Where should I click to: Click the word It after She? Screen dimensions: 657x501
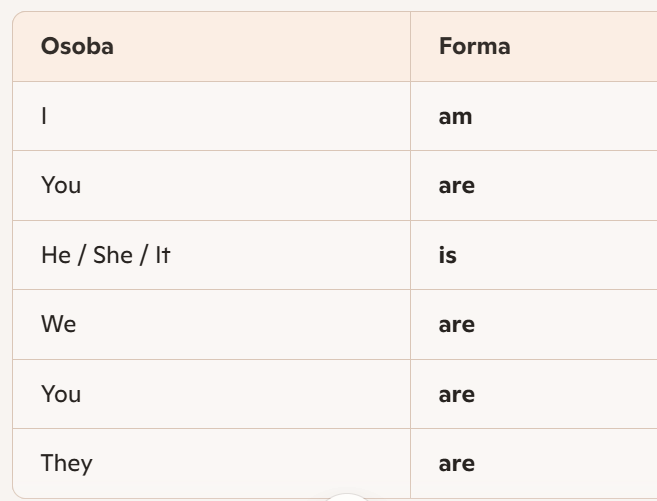pyautogui.click(x=162, y=255)
